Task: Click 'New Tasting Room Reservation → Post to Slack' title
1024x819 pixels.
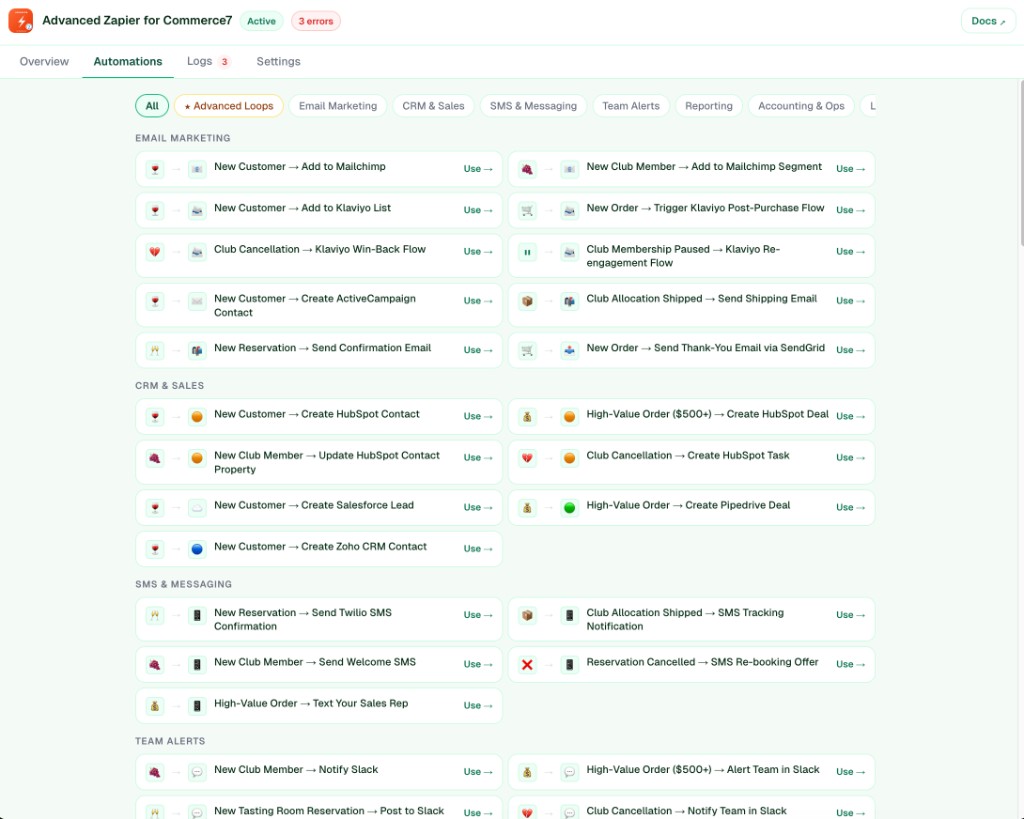Action: pos(328,811)
